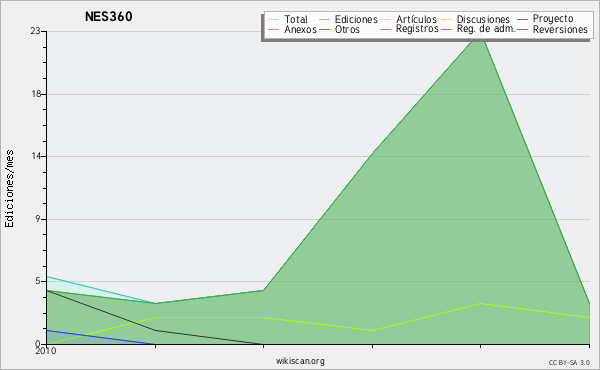Click the Reversiones legend label
This screenshot has height=370, width=600.
click(560, 29)
